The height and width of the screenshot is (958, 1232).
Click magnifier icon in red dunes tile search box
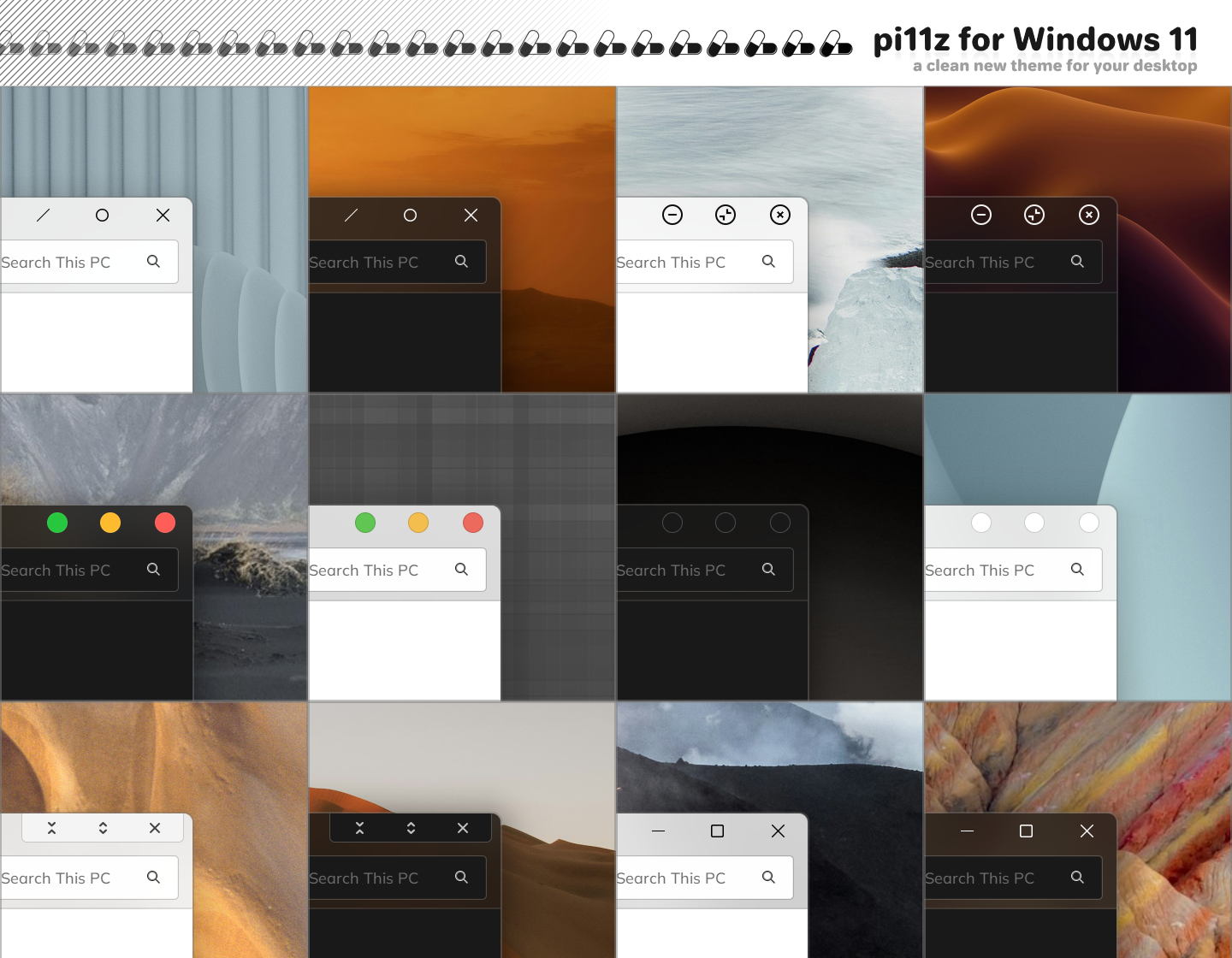(x=1077, y=262)
